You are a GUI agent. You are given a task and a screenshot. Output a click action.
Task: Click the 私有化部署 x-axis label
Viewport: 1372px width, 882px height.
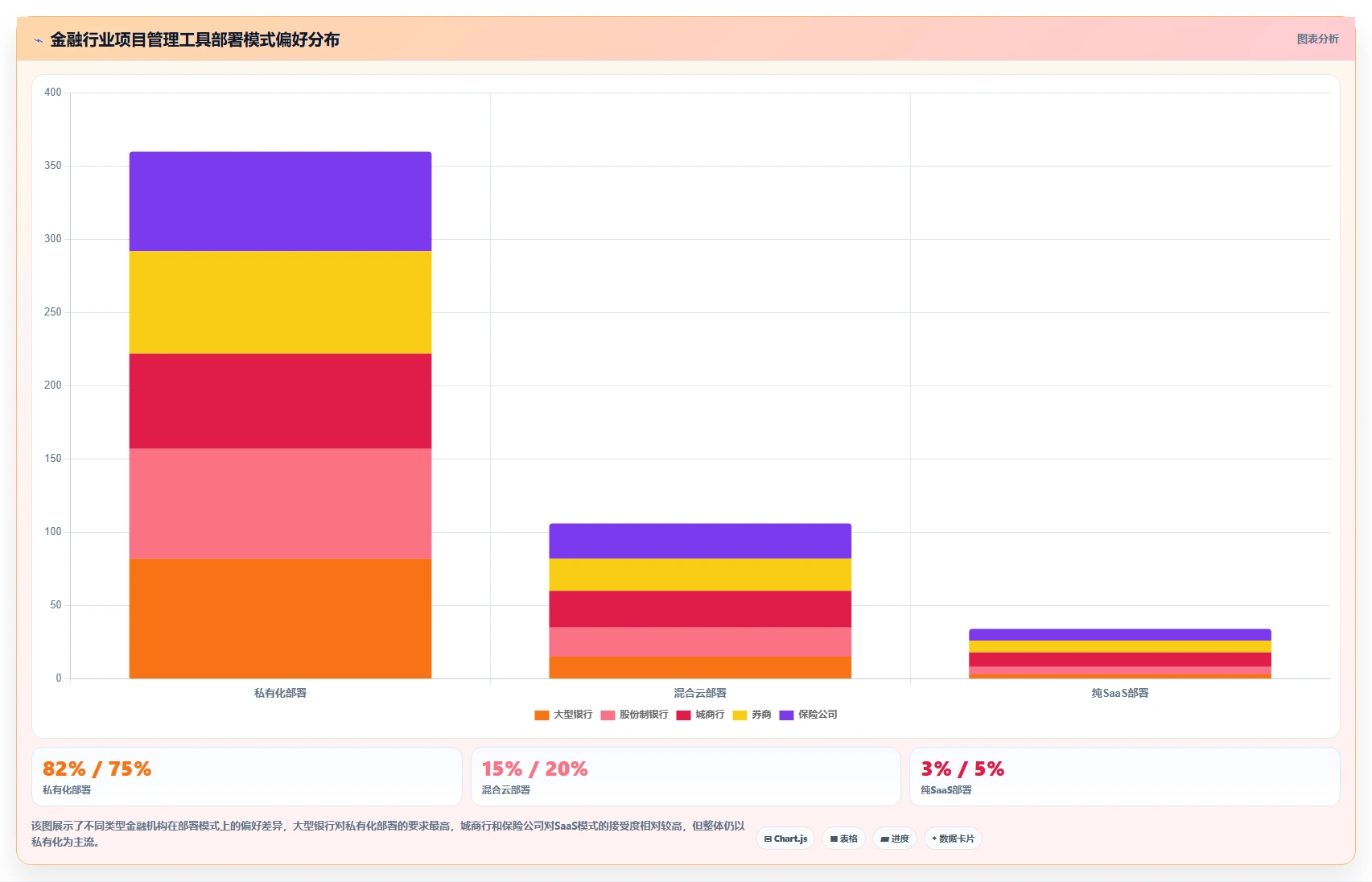[280, 693]
